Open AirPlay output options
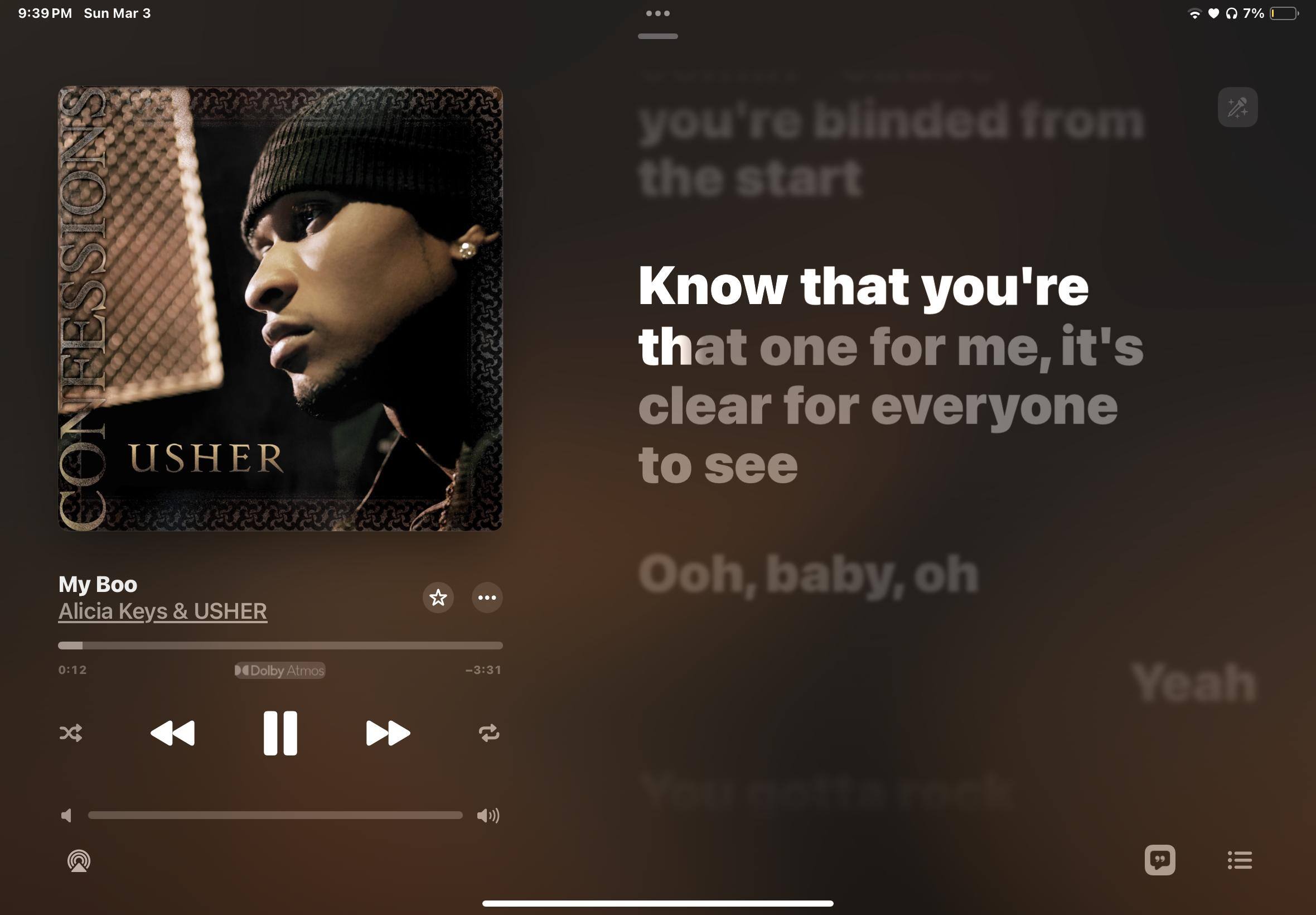 click(x=79, y=860)
